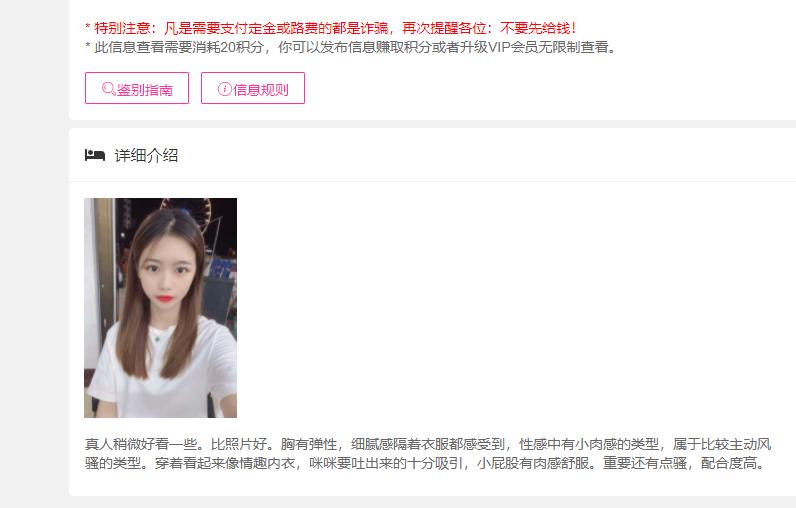Click the 不要先给钱 warning phrase
Image resolution: width=796 pixels, height=508 pixels.
click(538, 27)
